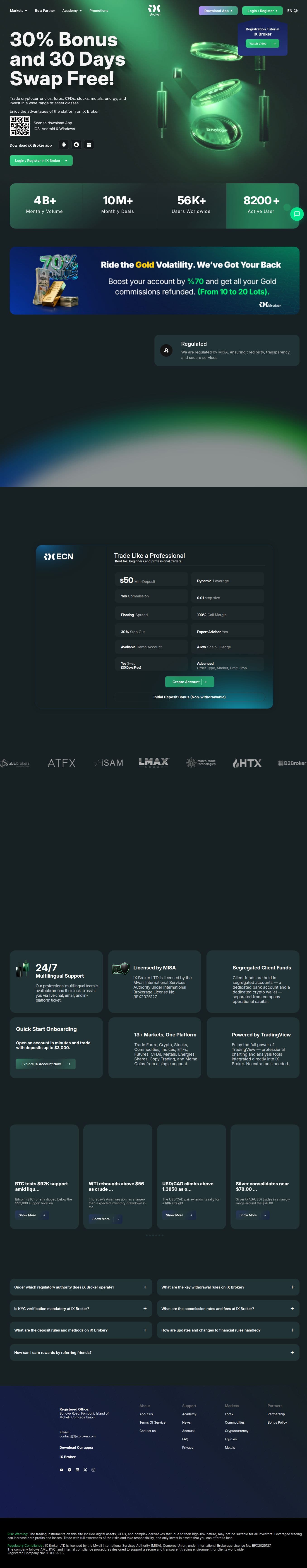307x1568 pixels.
Task: Click Create Account button on ECN card
Action: (x=189, y=682)
